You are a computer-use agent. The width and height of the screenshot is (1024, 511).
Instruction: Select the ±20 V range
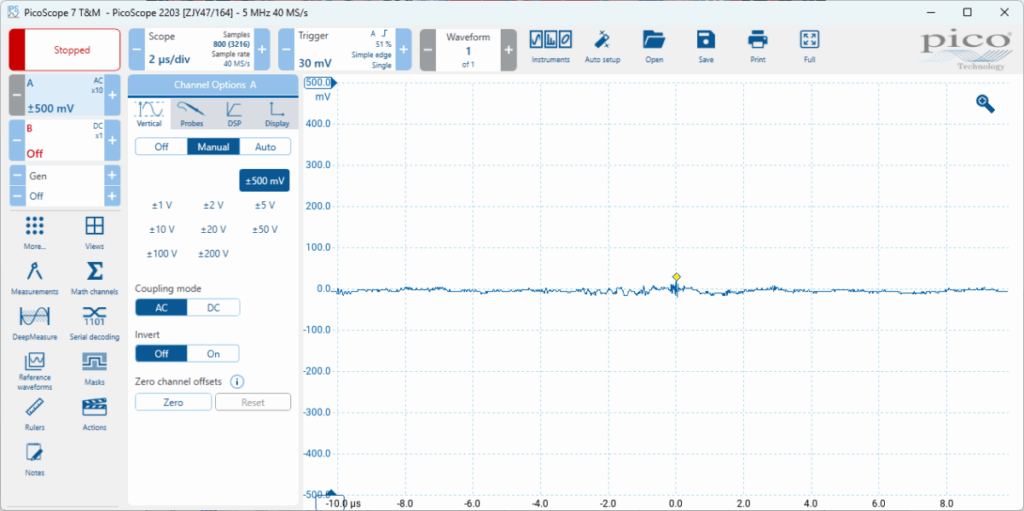click(x=214, y=229)
